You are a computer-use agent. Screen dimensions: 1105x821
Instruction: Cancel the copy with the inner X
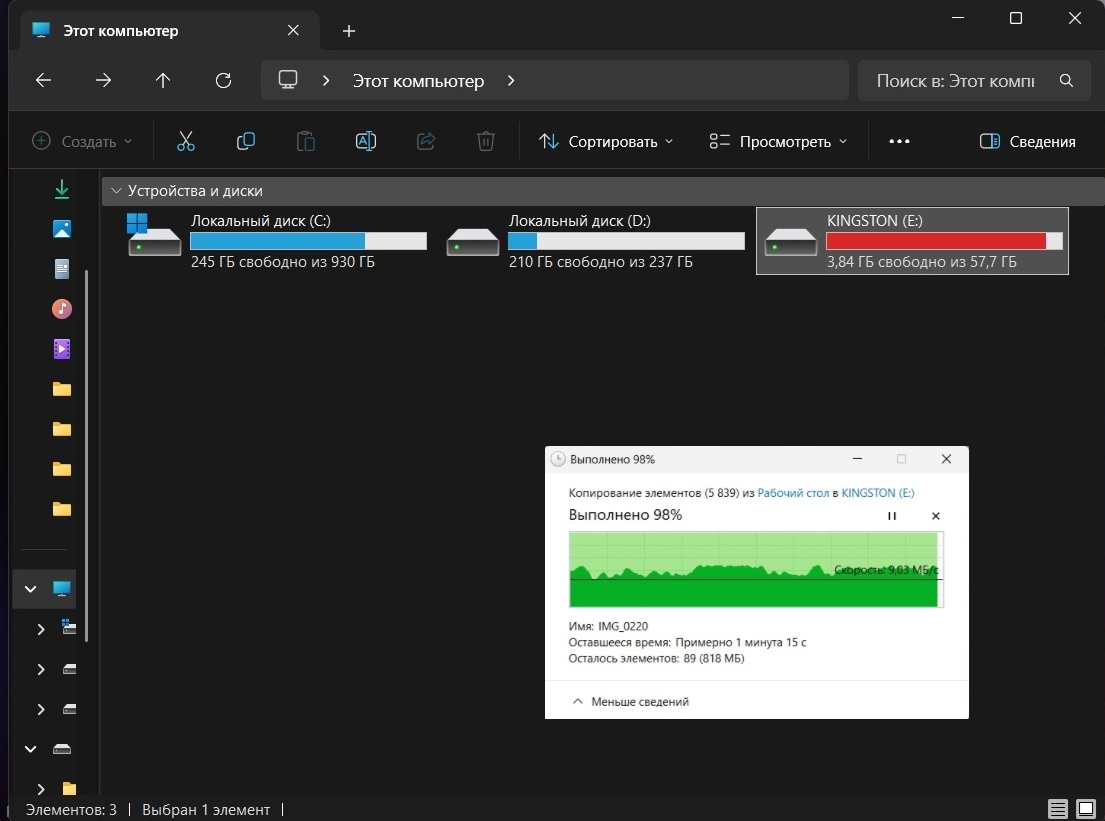tap(936, 516)
